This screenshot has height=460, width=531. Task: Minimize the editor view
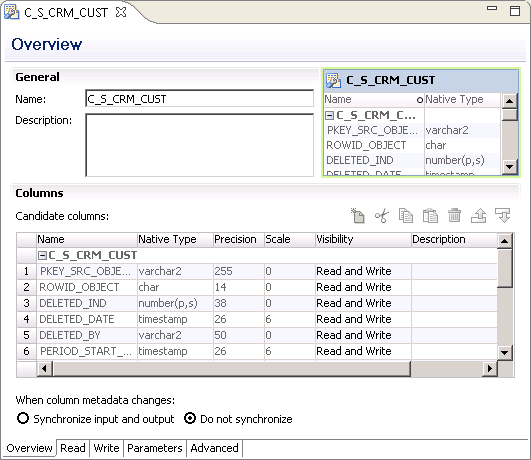pyautogui.click(x=492, y=8)
